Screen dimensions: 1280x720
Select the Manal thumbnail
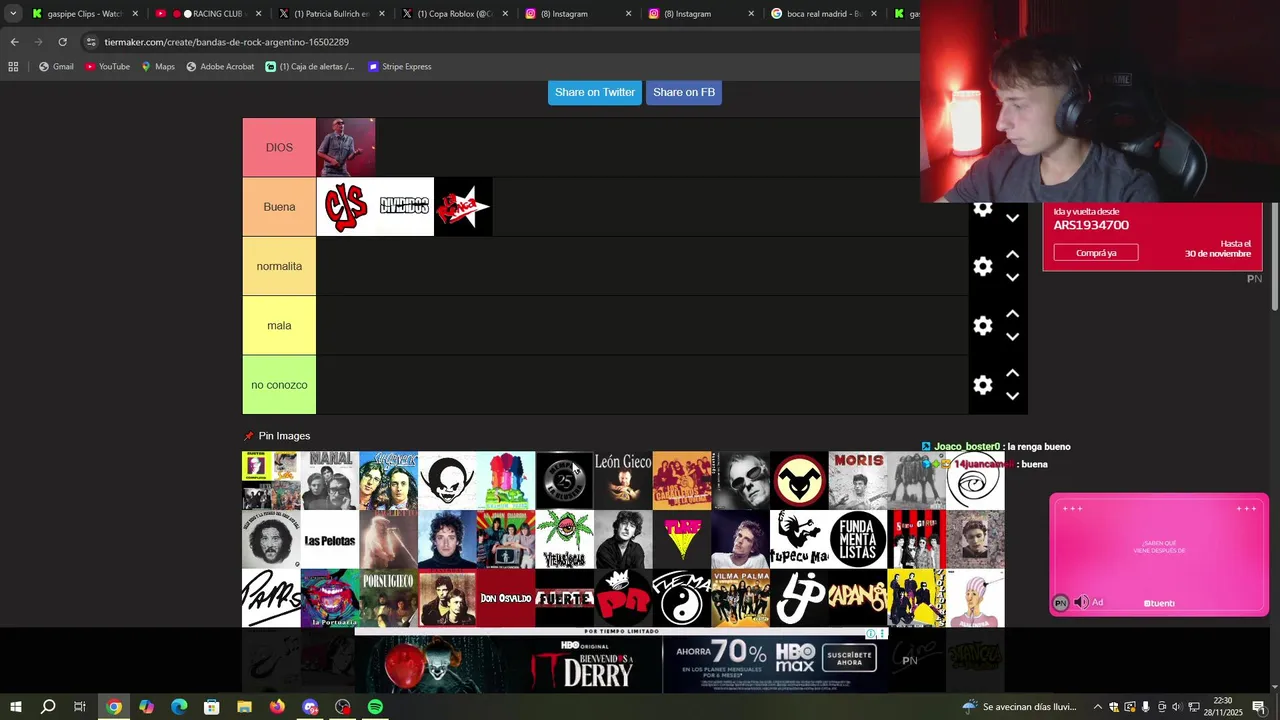[x=330, y=480]
